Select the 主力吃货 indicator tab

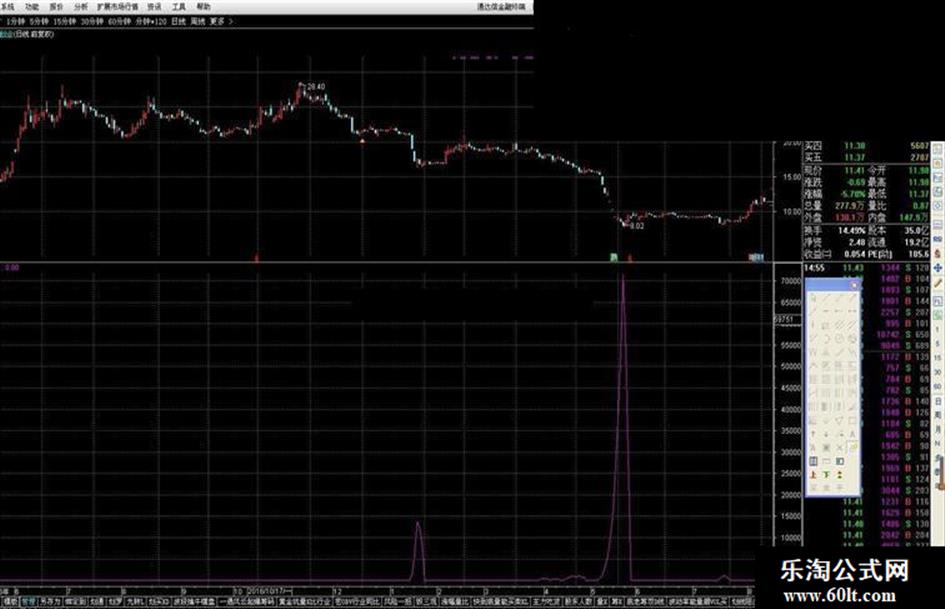(x=545, y=602)
